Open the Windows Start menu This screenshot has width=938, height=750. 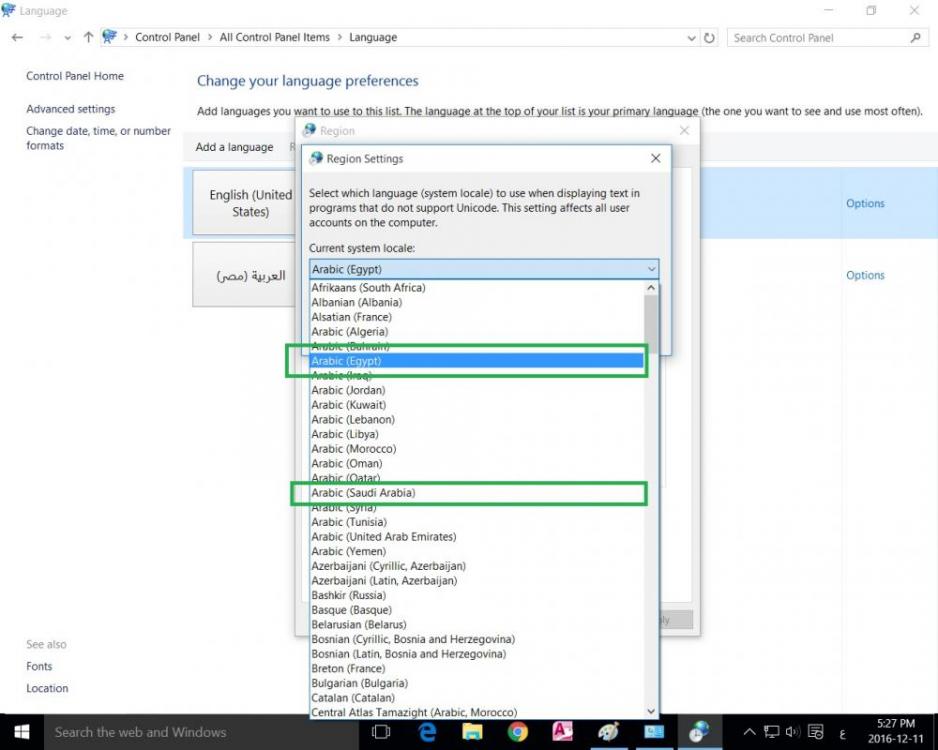[x=22, y=732]
